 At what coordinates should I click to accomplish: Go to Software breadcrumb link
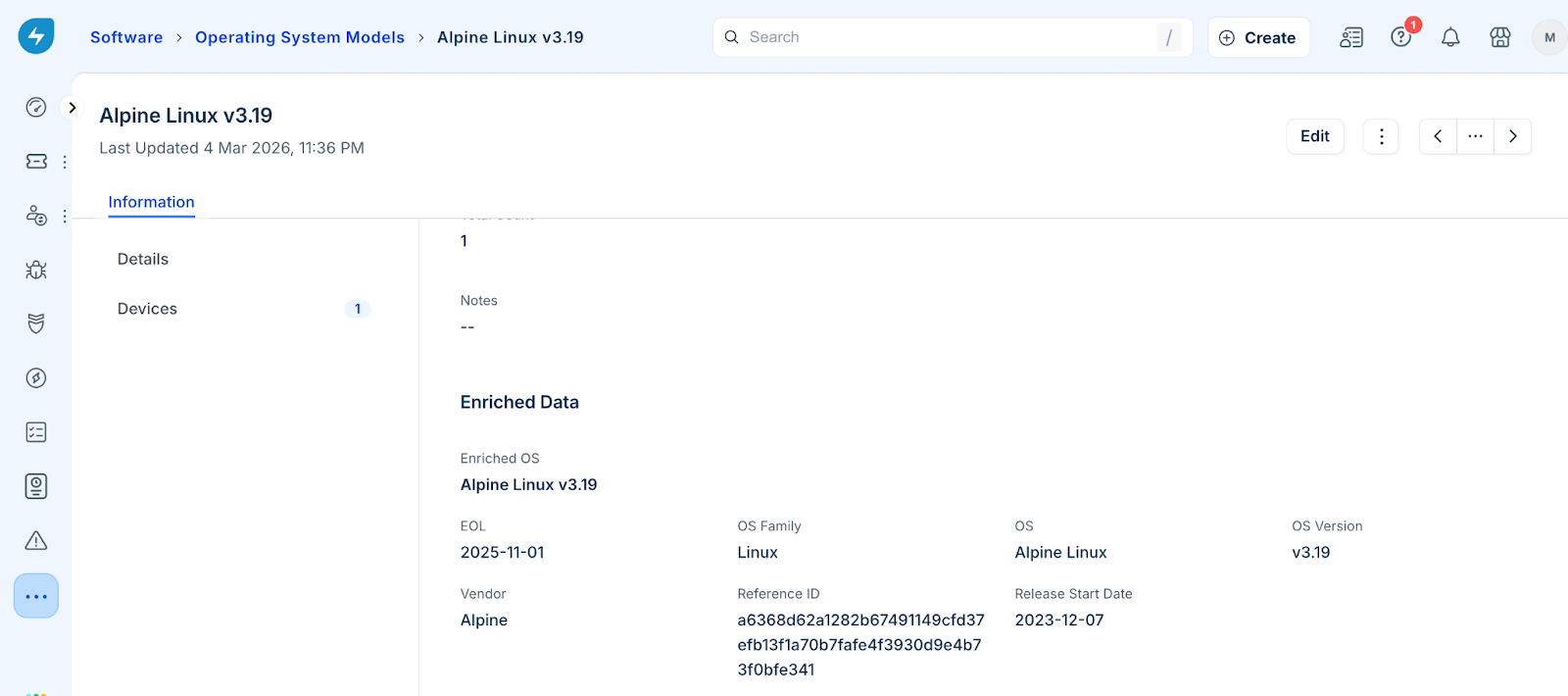tap(126, 37)
